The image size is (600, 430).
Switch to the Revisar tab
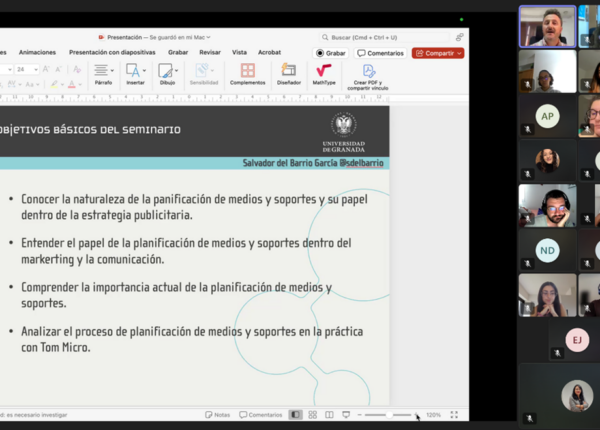210,52
